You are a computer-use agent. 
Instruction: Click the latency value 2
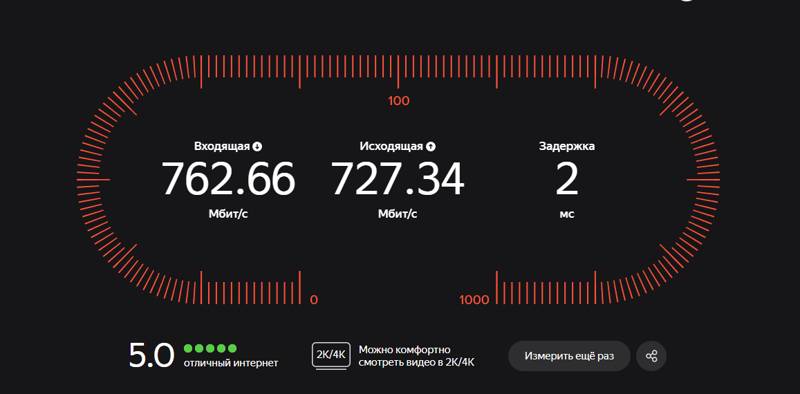[x=567, y=179]
